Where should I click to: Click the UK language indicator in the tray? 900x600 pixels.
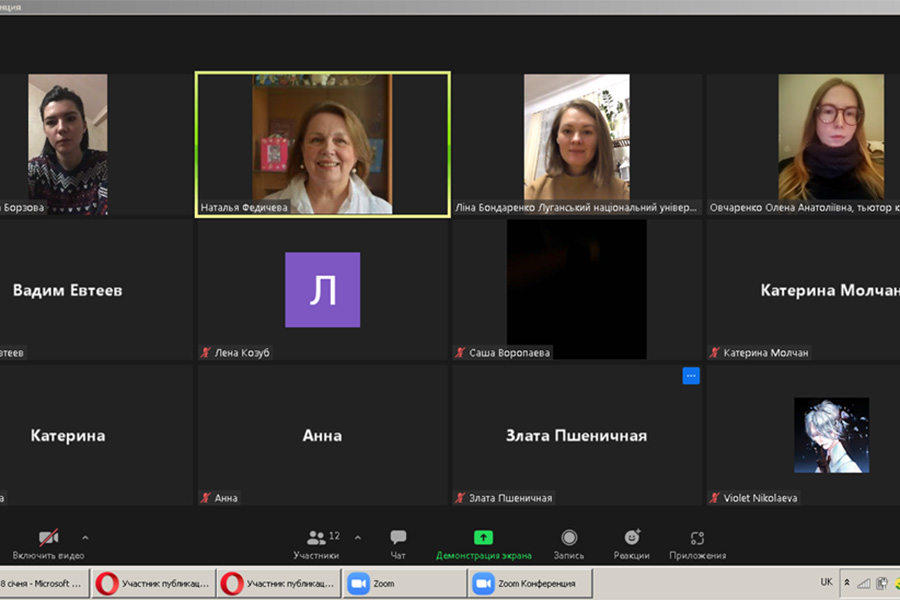[x=826, y=582]
